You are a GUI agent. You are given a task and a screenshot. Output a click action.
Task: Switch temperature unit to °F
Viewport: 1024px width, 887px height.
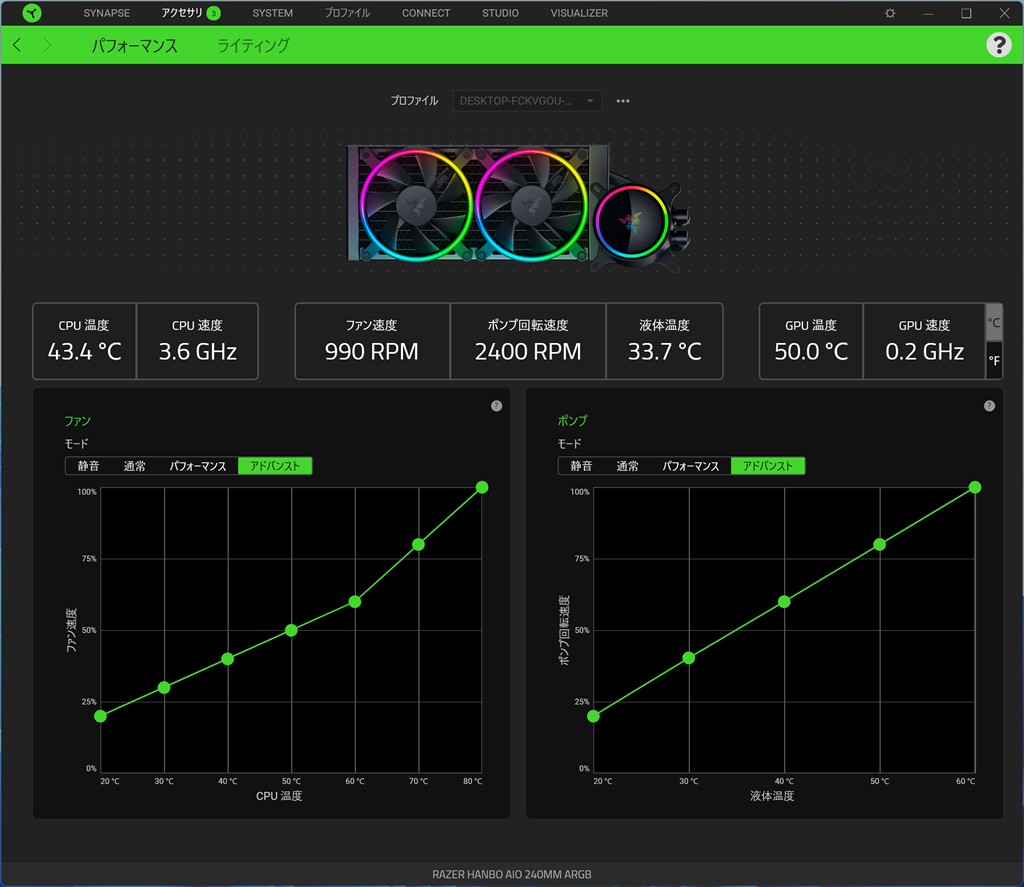coord(994,360)
